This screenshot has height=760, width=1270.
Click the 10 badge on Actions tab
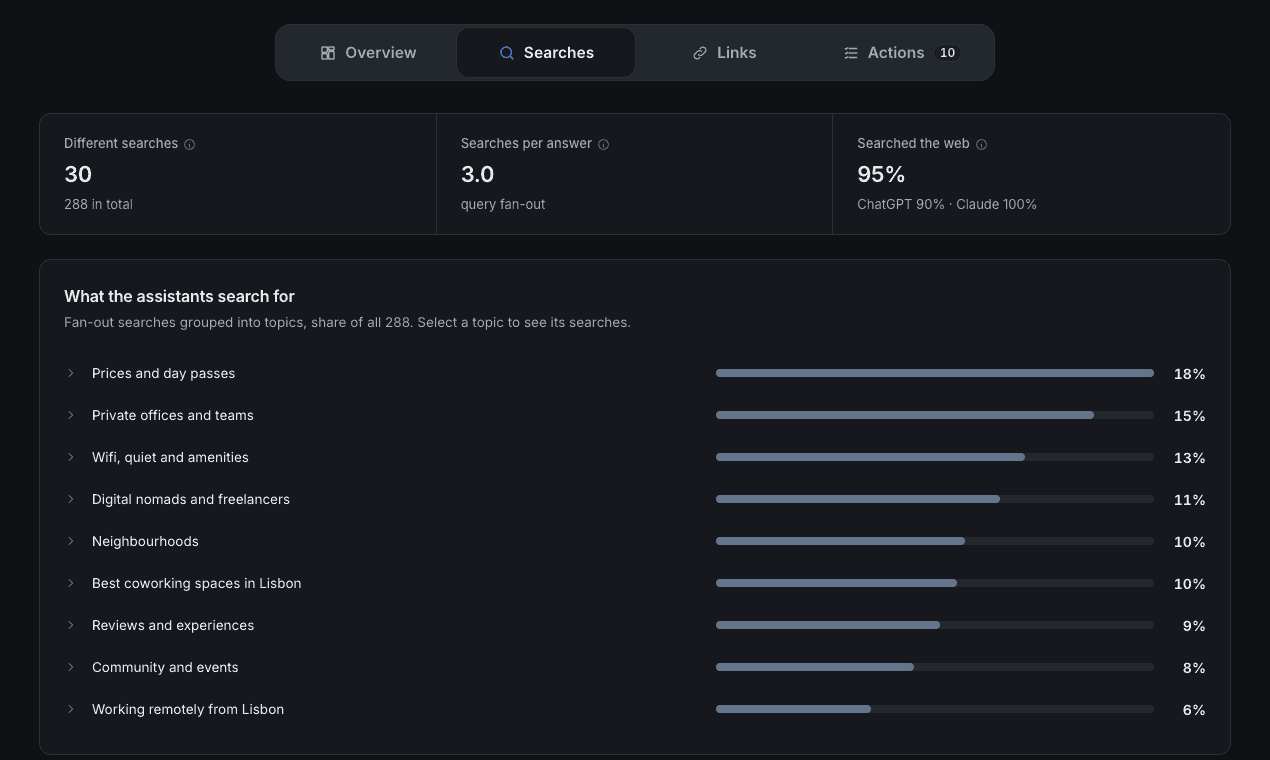947,53
